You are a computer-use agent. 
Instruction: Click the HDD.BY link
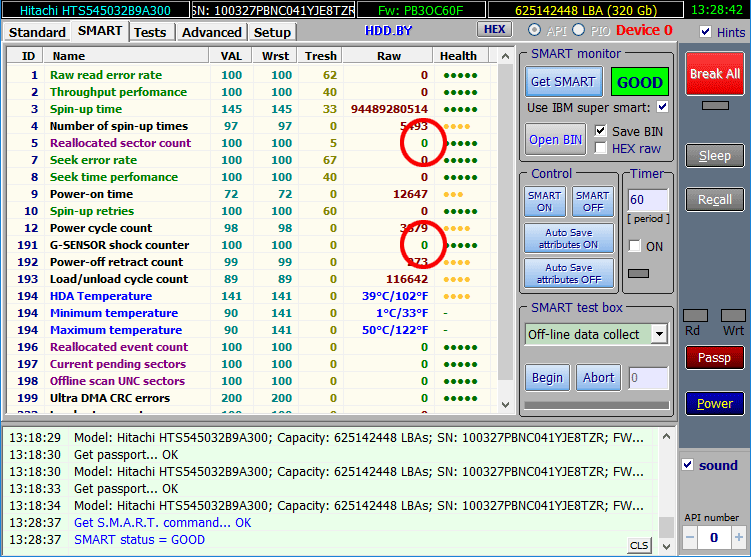coord(388,31)
